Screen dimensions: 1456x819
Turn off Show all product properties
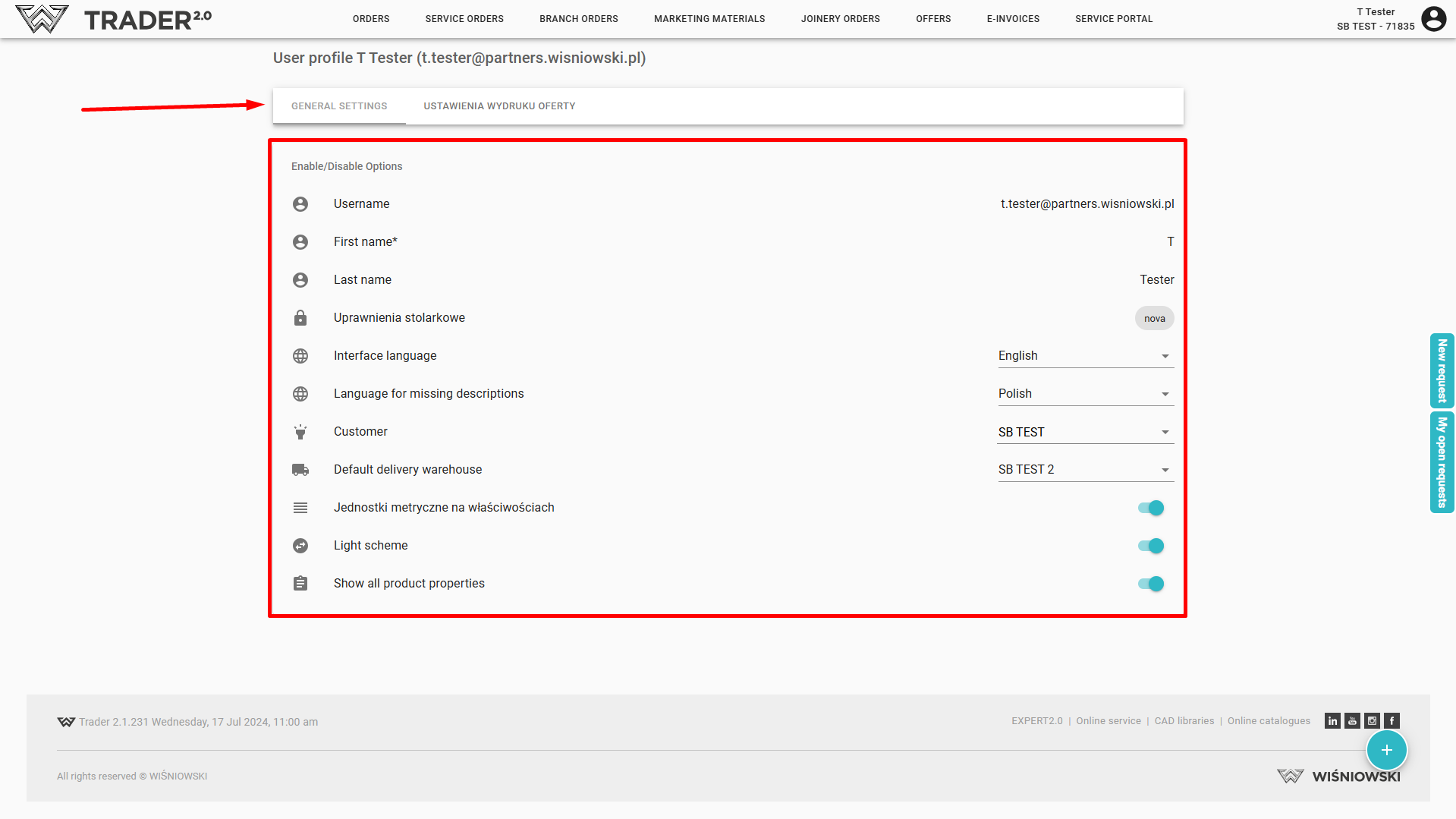1151,584
